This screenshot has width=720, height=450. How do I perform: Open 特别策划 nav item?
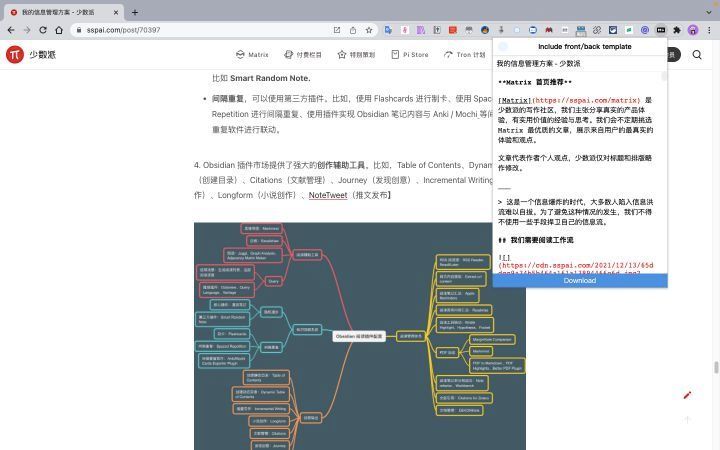(356, 55)
